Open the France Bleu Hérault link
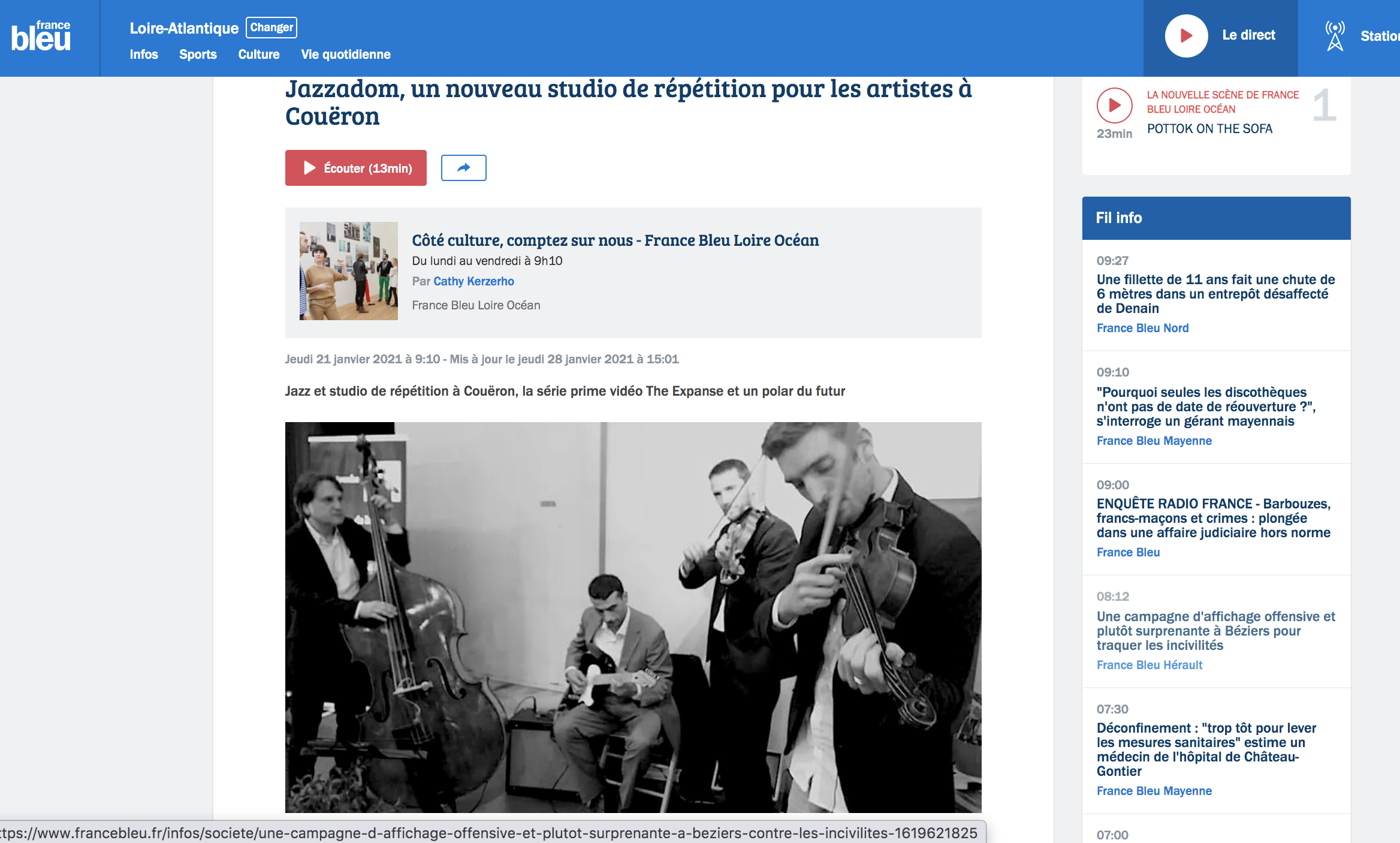 (1149, 665)
